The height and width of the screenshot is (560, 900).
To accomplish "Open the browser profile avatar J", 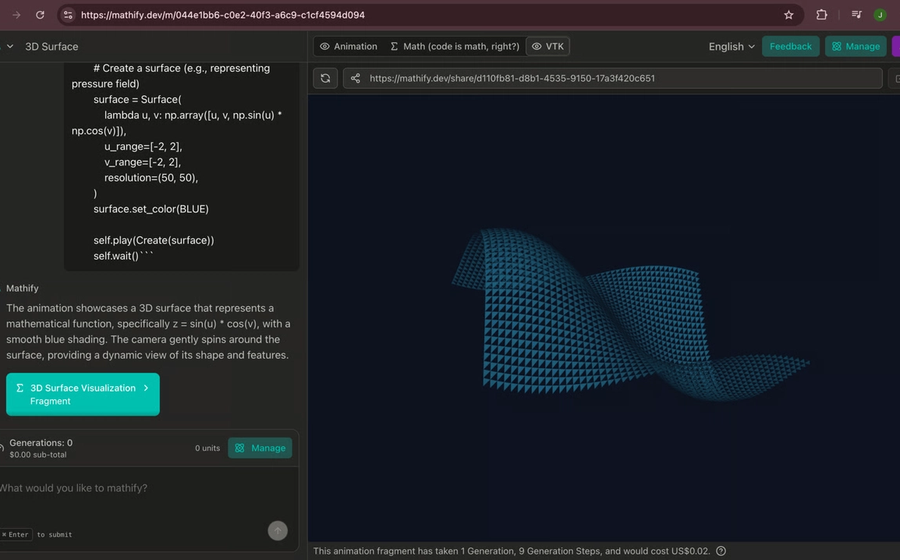I will tap(879, 15).
